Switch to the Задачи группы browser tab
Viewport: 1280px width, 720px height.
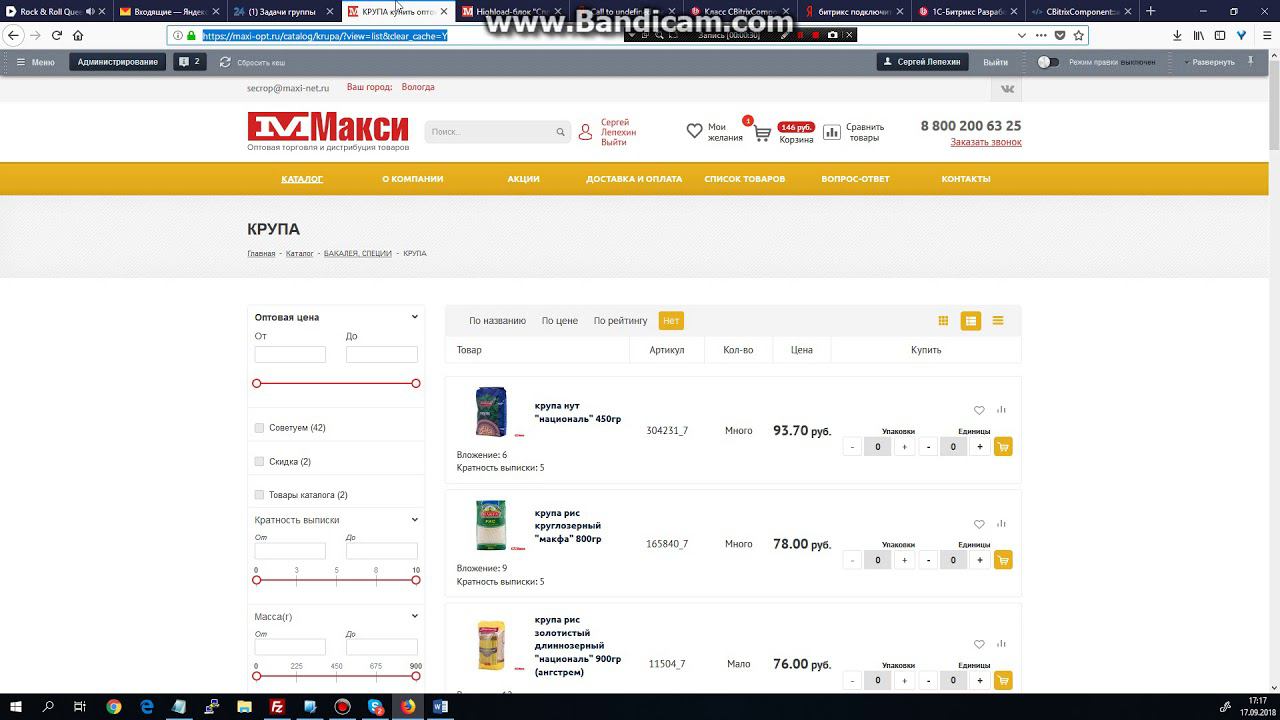281,11
